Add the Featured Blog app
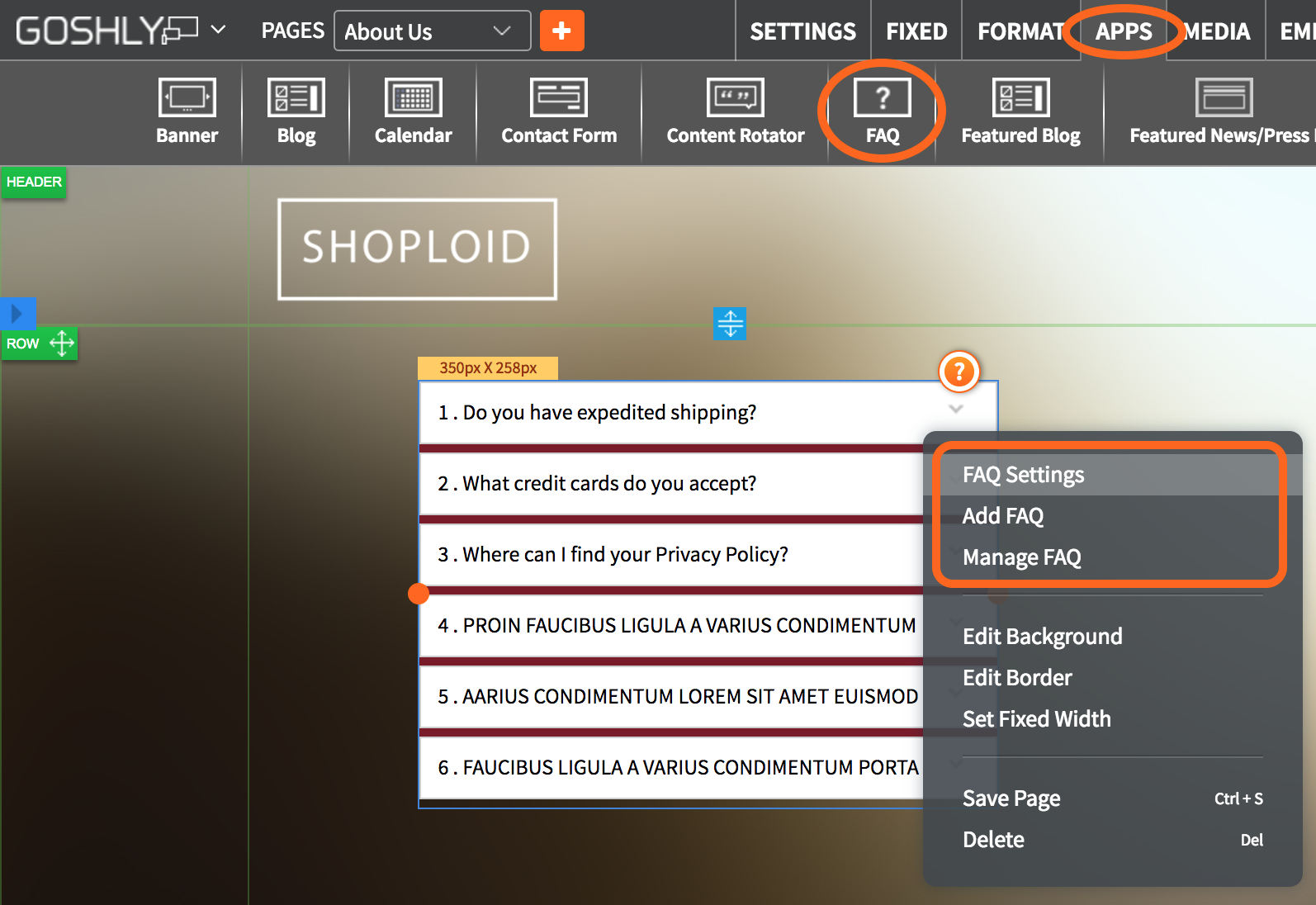This screenshot has width=1316, height=905. (x=1020, y=112)
